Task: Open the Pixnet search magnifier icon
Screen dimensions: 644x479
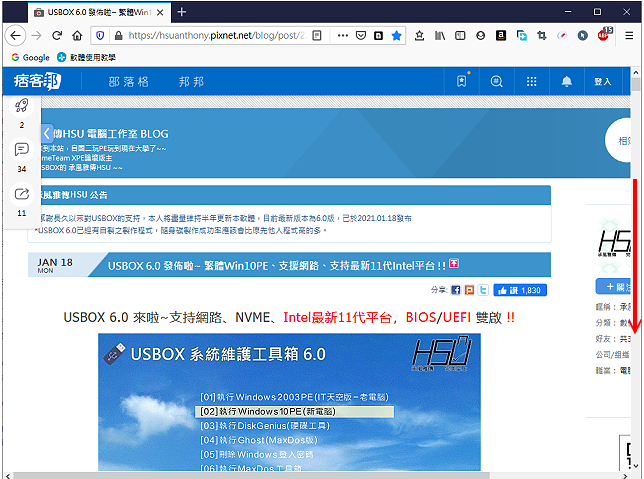Action: tap(497, 81)
